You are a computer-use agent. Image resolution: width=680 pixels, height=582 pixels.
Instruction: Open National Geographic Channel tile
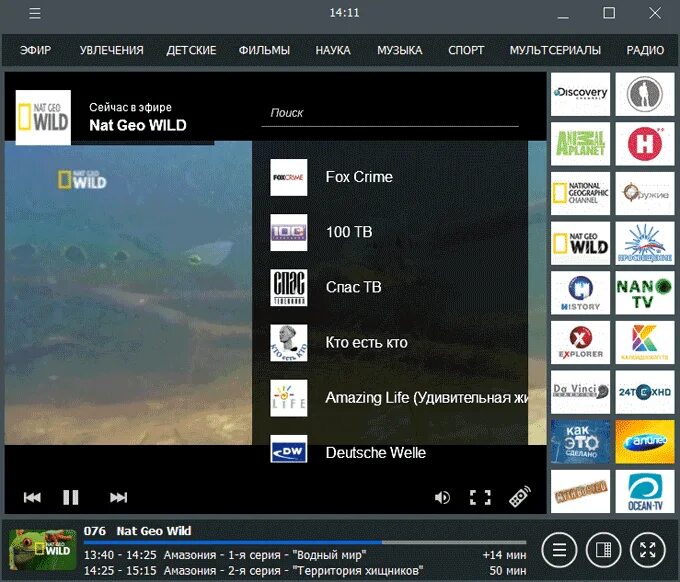580,193
